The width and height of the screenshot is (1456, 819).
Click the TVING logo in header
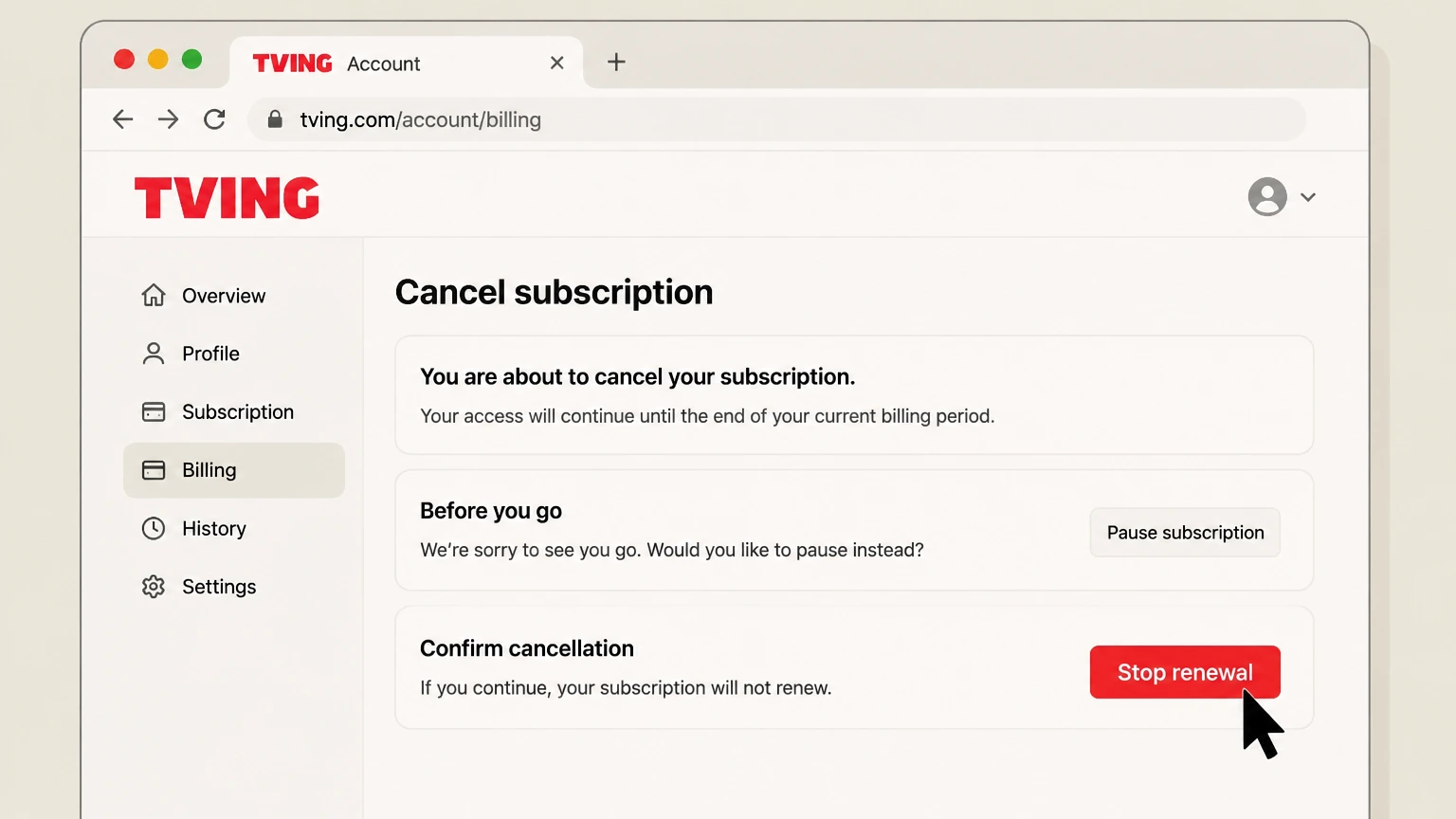pyautogui.click(x=227, y=197)
